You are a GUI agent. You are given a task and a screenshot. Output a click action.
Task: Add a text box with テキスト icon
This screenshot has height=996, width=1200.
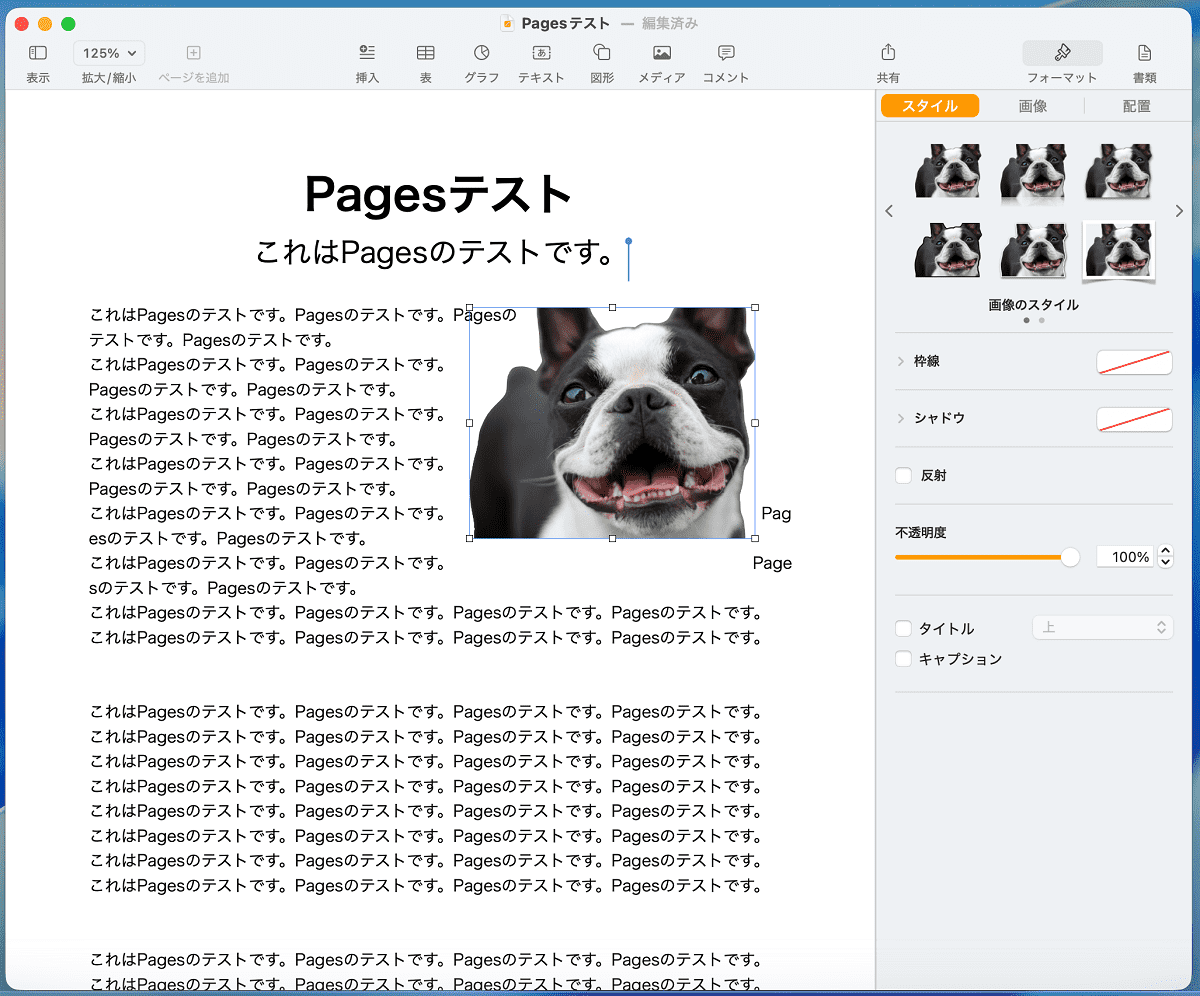point(541,53)
